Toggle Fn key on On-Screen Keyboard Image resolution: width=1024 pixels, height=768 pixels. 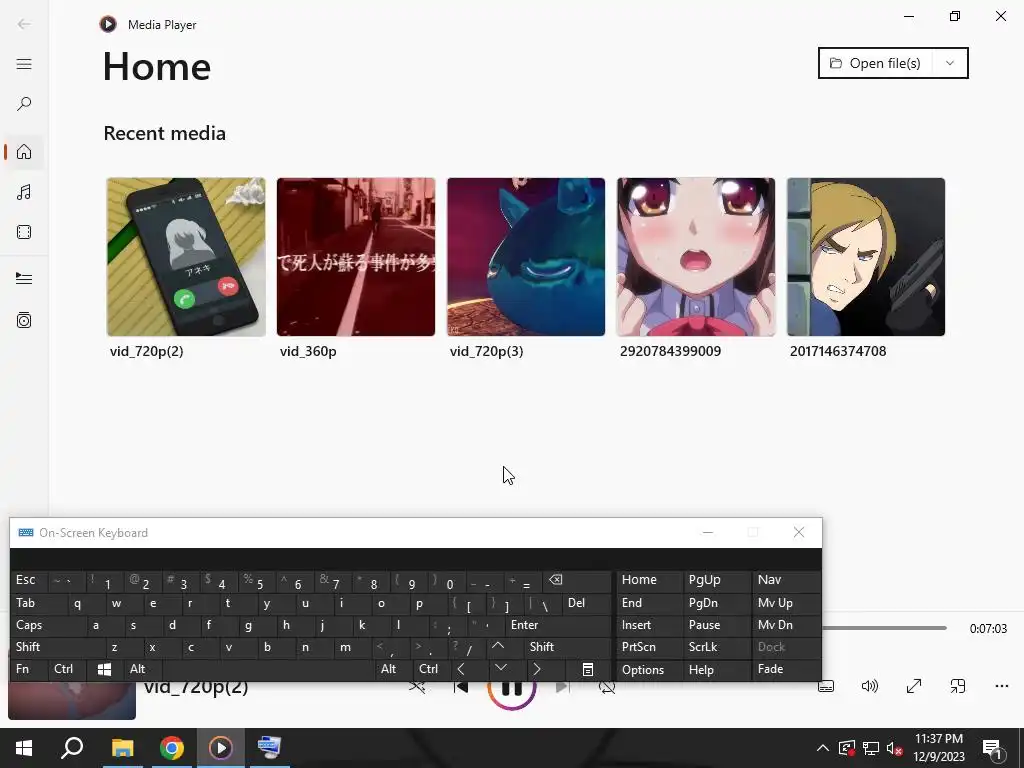click(29, 669)
